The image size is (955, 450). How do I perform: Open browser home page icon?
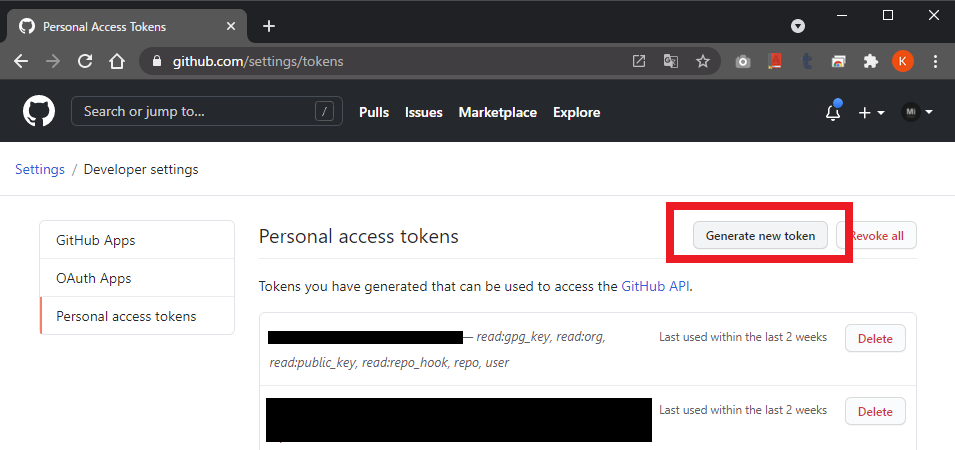pos(116,62)
